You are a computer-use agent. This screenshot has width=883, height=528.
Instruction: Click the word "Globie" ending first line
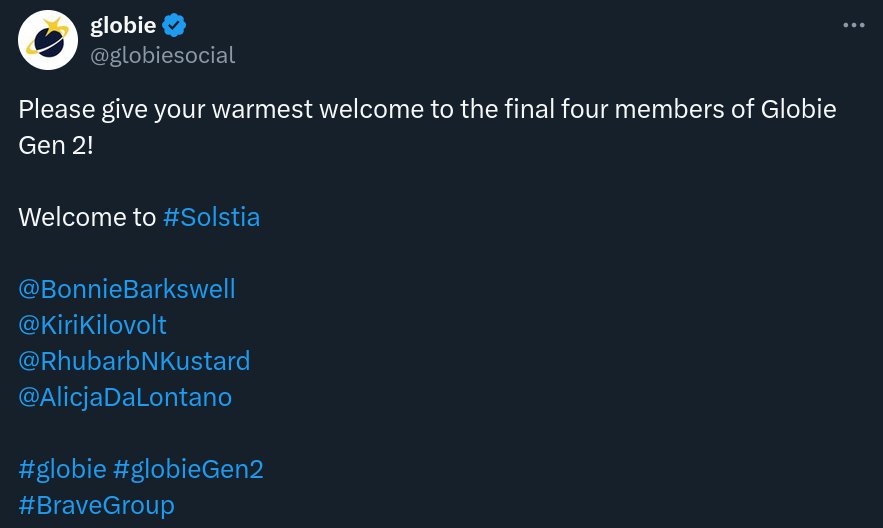pos(798,109)
